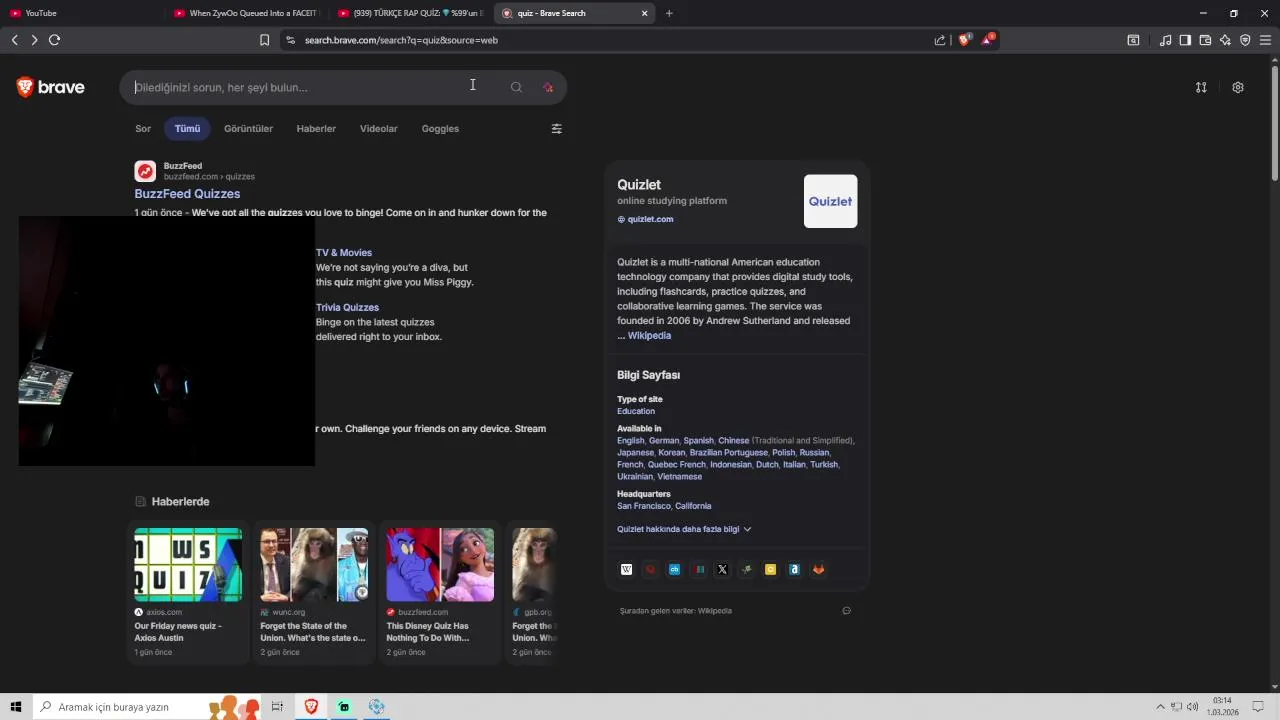1280x720 pixels.
Task: Select the Goggles tab
Action: pyautogui.click(x=440, y=128)
